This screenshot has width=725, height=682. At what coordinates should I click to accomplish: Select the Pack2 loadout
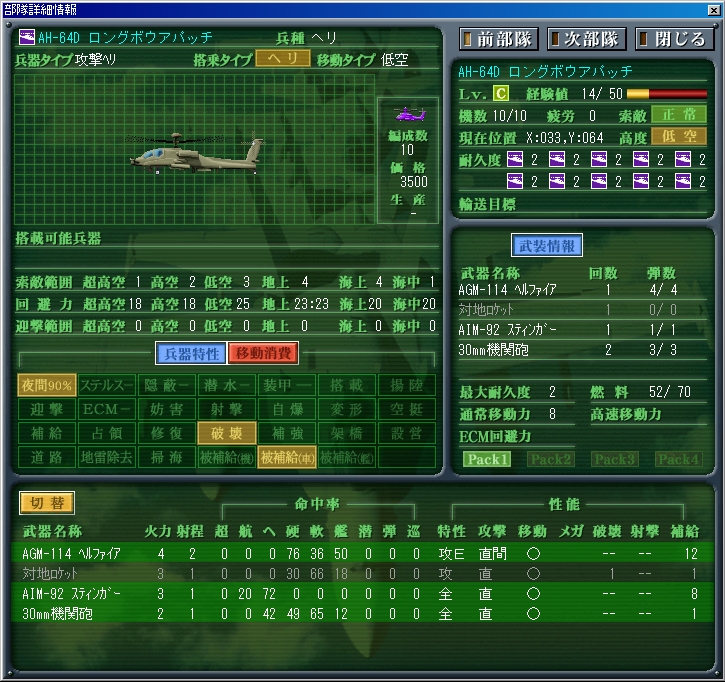click(x=551, y=459)
